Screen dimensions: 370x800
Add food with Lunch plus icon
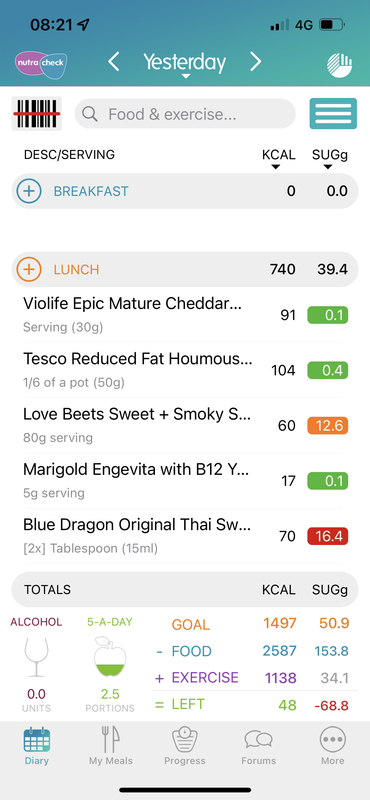pyautogui.click(x=29, y=269)
